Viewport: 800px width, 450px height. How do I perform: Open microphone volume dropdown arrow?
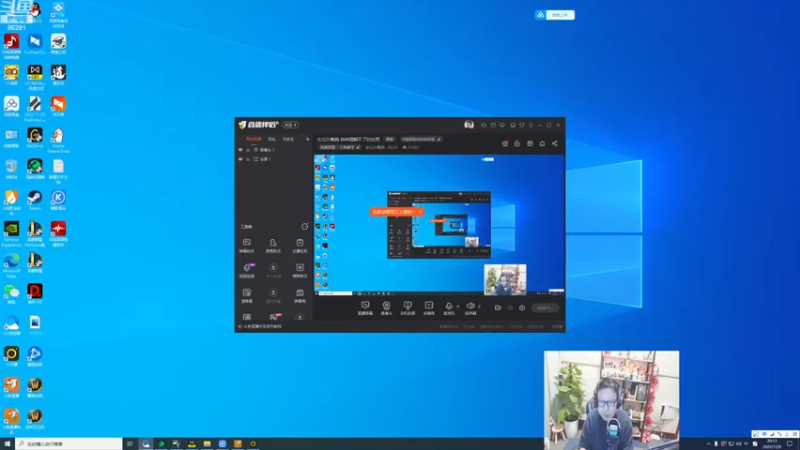(x=457, y=307)
